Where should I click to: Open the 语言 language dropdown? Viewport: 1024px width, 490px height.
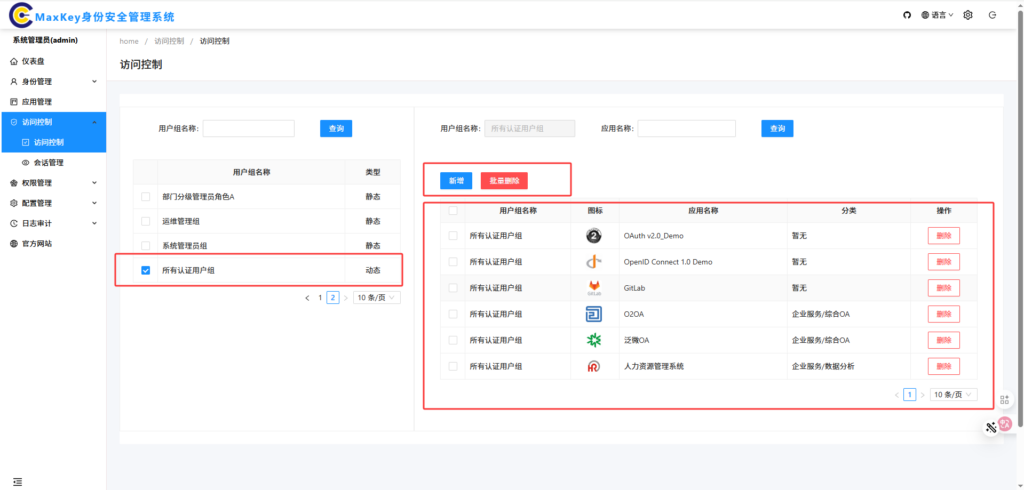click(937, 15)
